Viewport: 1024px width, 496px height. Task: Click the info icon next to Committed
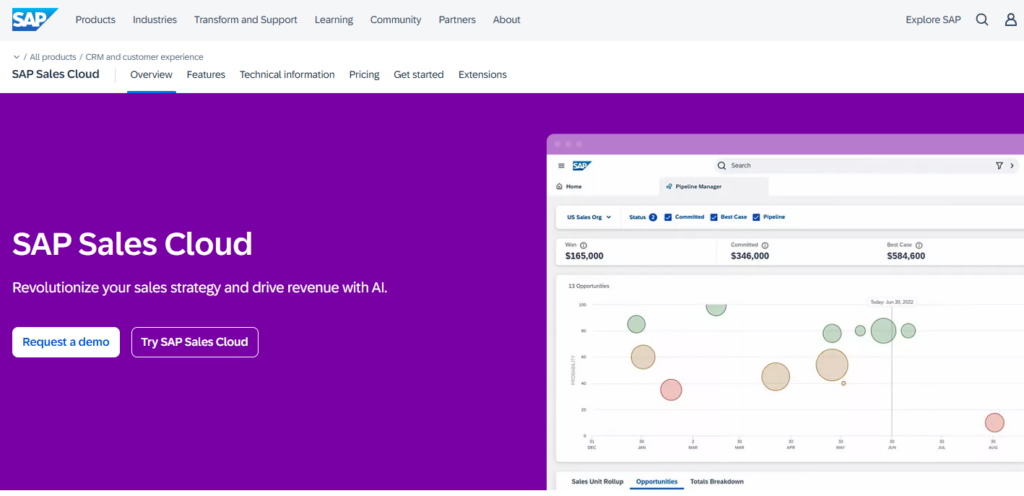[765, 245]
